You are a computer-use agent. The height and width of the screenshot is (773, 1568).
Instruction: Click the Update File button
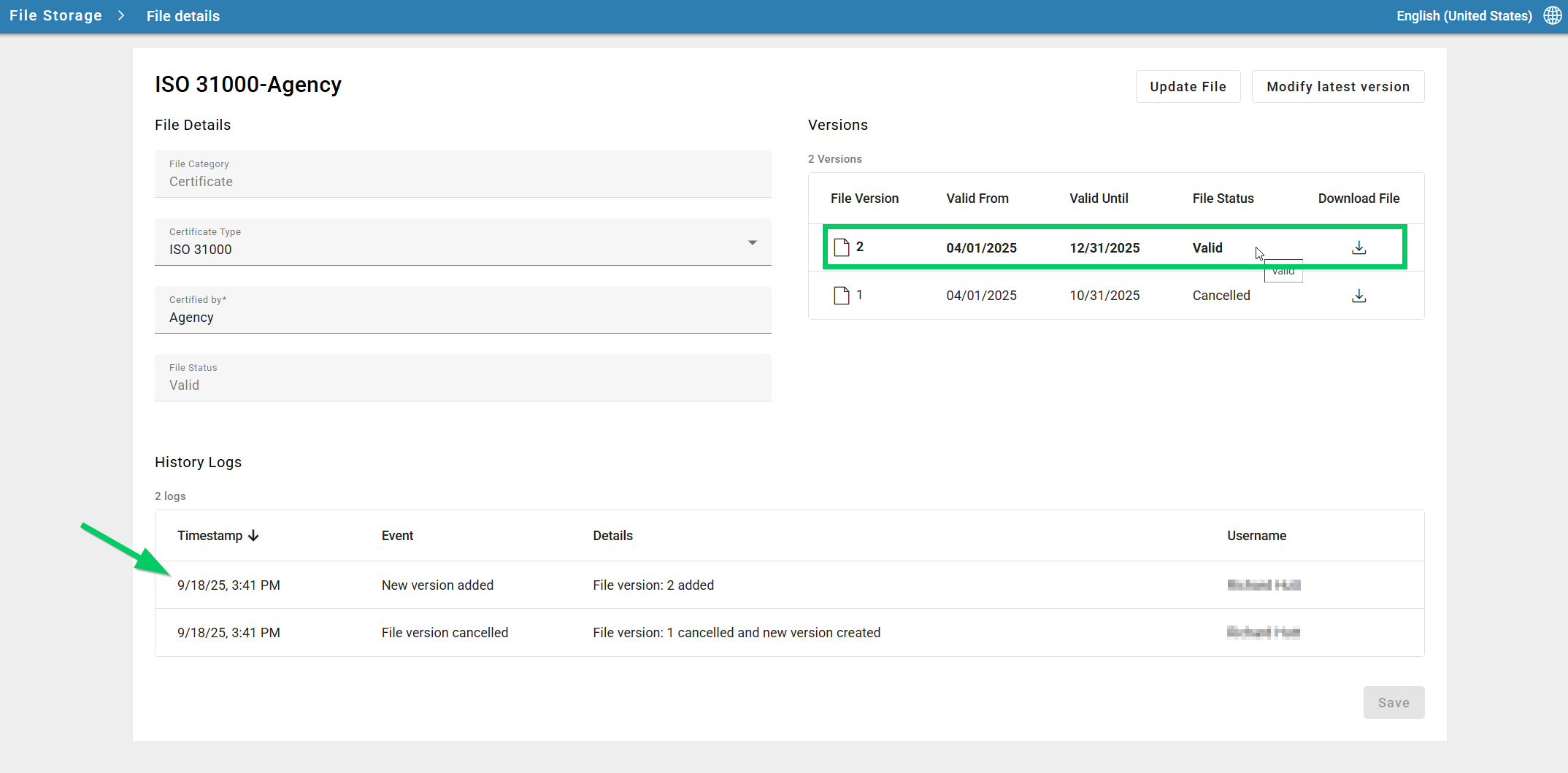(x=1188, y=87)
